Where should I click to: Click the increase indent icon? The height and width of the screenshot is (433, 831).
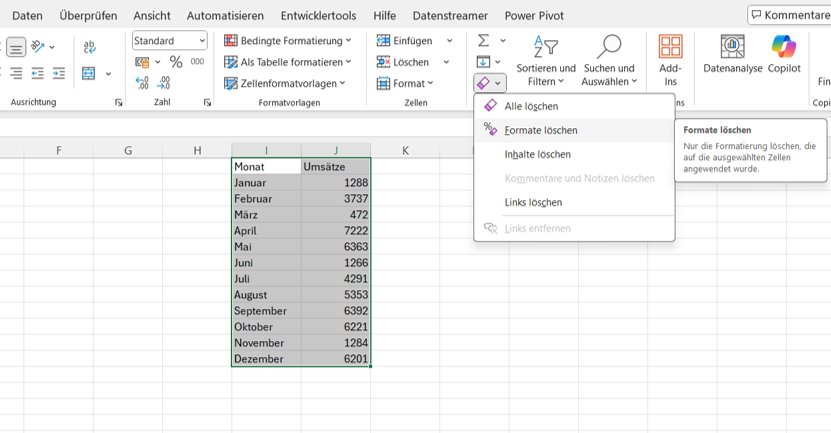click(60, 73)
